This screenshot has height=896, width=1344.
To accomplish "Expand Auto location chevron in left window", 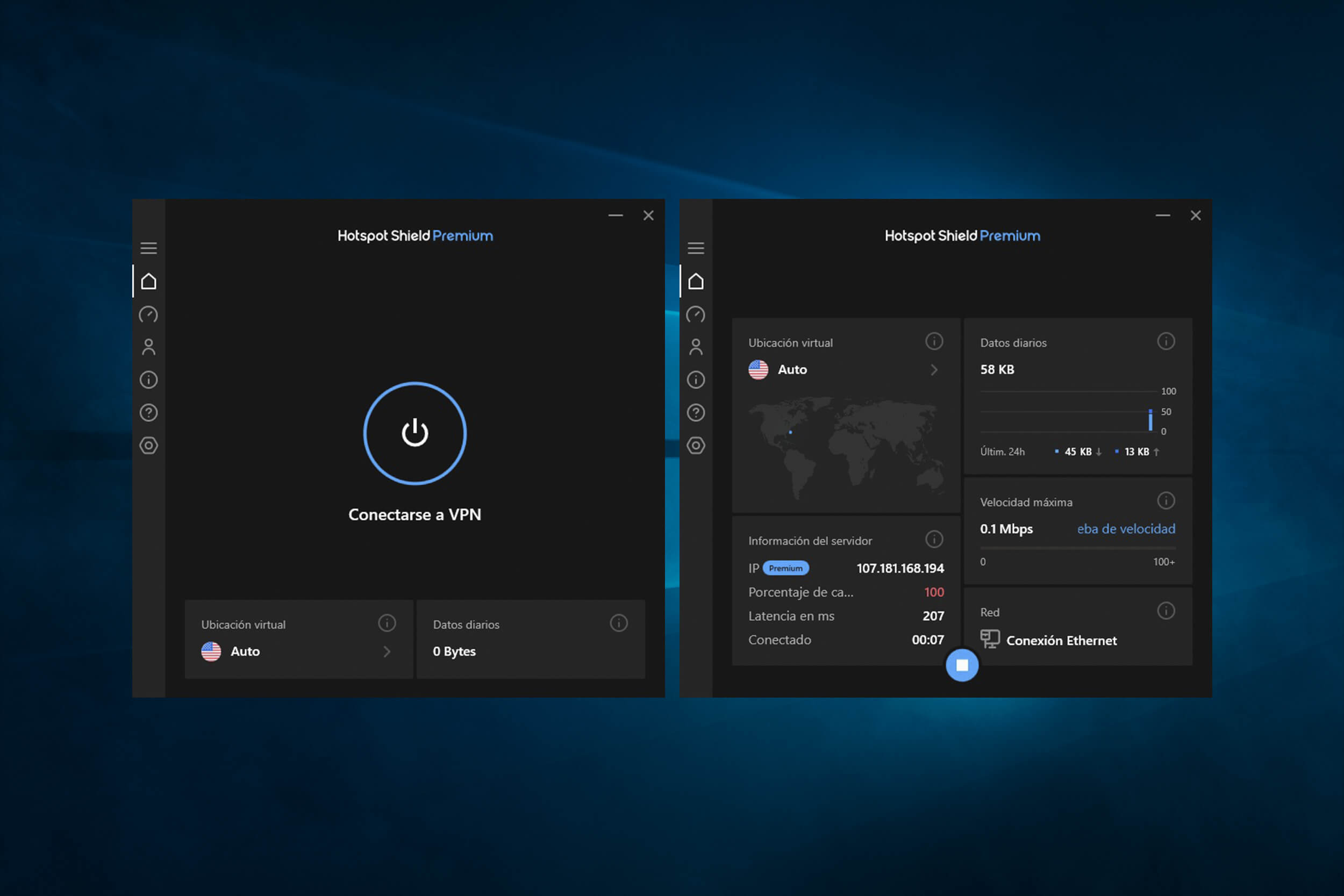I will point(387,651).
